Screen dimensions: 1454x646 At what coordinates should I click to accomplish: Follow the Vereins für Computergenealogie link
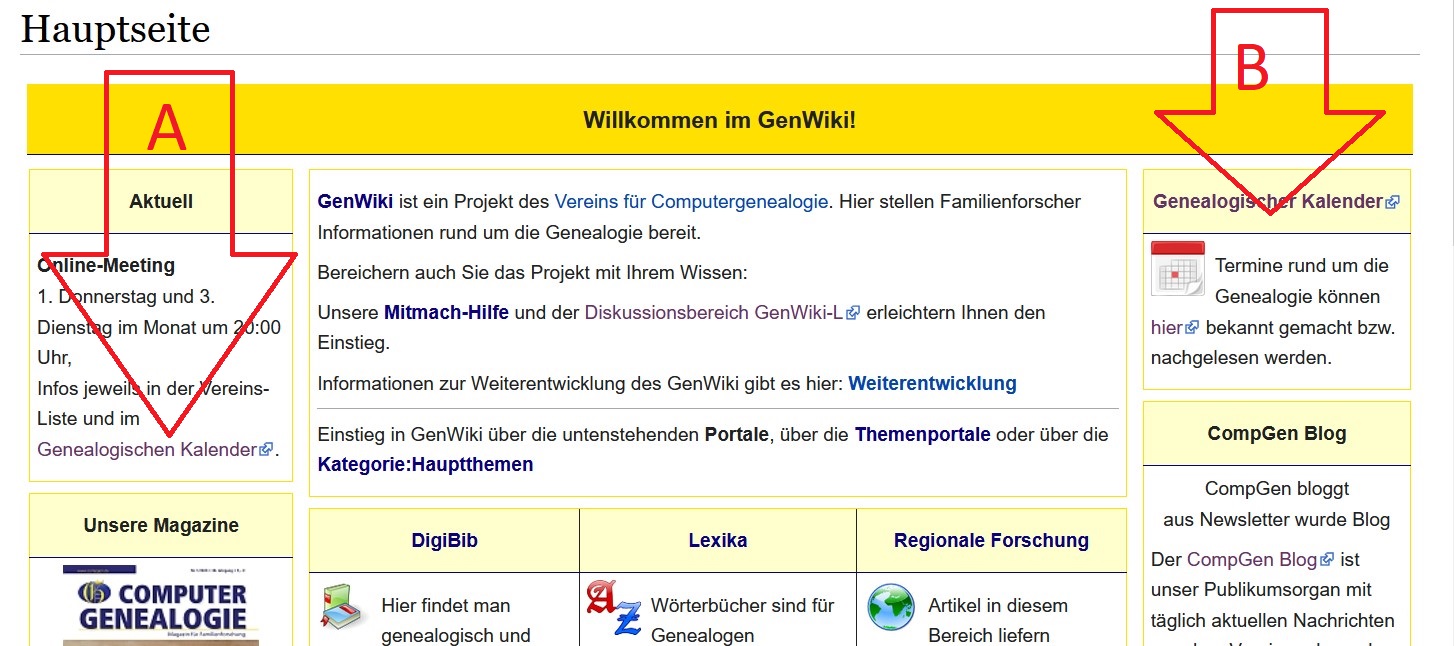pos(691,201)
